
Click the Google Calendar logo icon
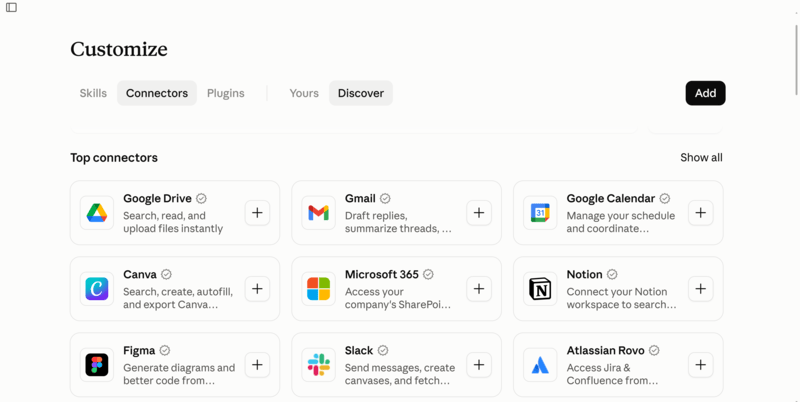click(x=540, y=213)
